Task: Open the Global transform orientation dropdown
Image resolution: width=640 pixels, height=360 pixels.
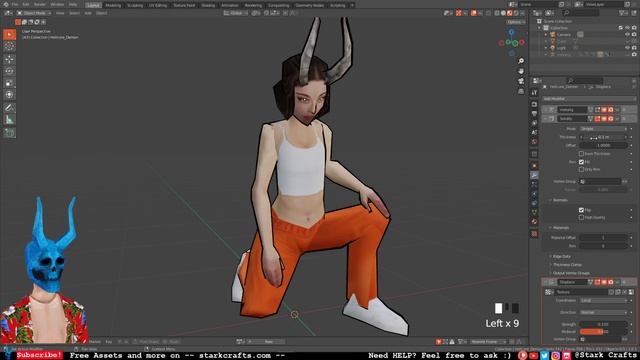Action: 235,13
